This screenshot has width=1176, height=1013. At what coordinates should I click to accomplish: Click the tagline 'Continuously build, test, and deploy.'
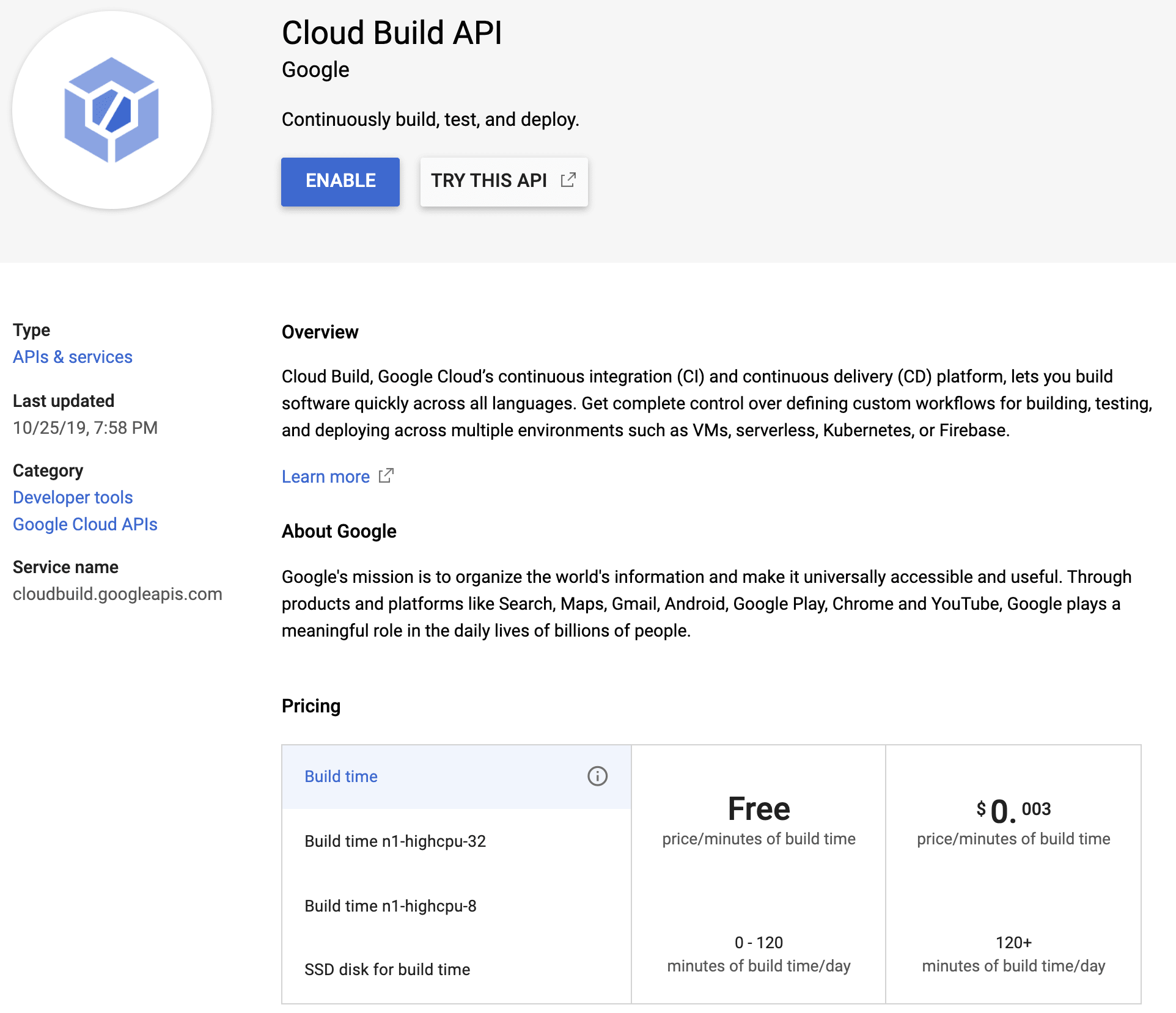coord(430,120)
